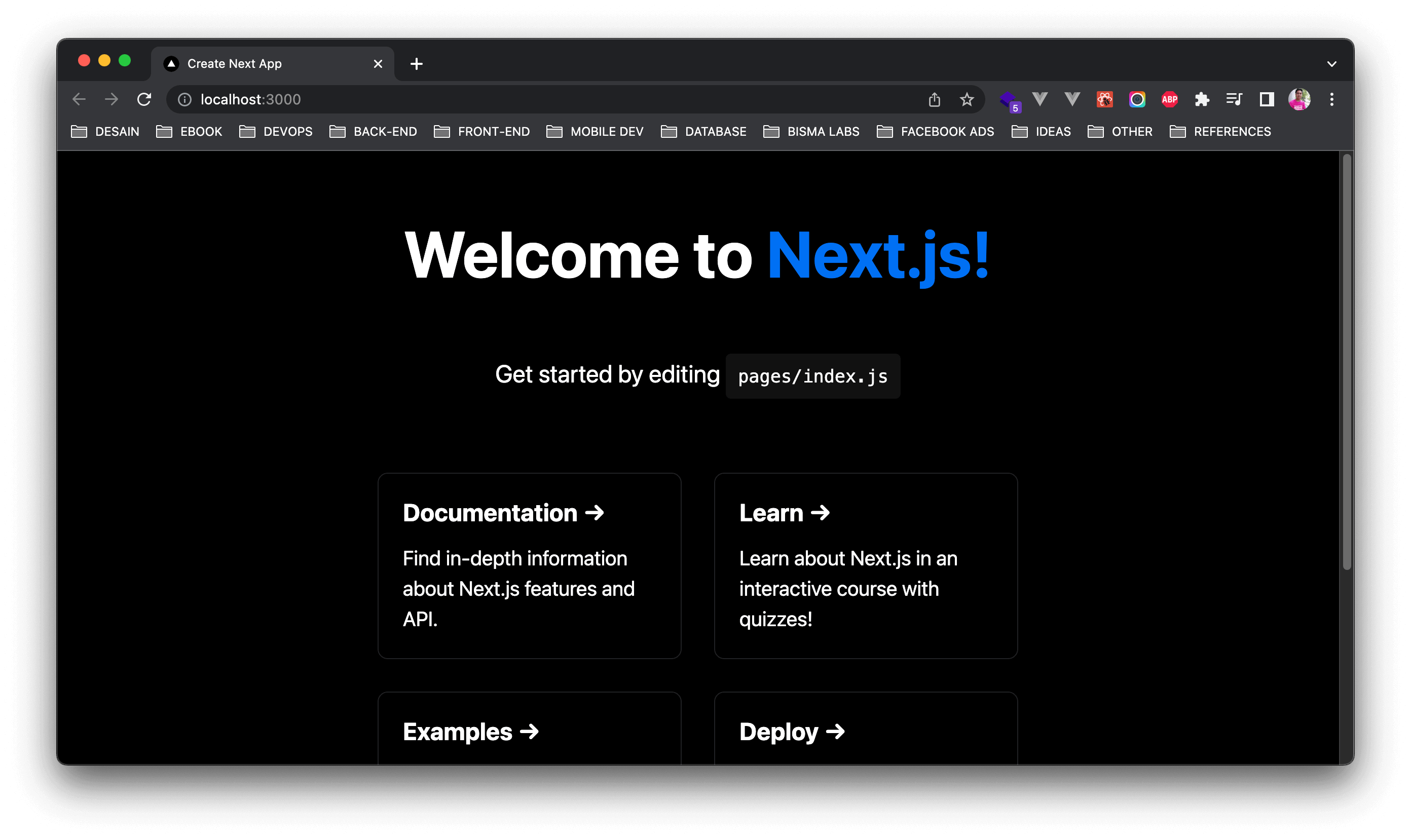The image size is (1411, 840).
Task: Bookmark this page with the star icon
Action: click(x=967, y=100)
